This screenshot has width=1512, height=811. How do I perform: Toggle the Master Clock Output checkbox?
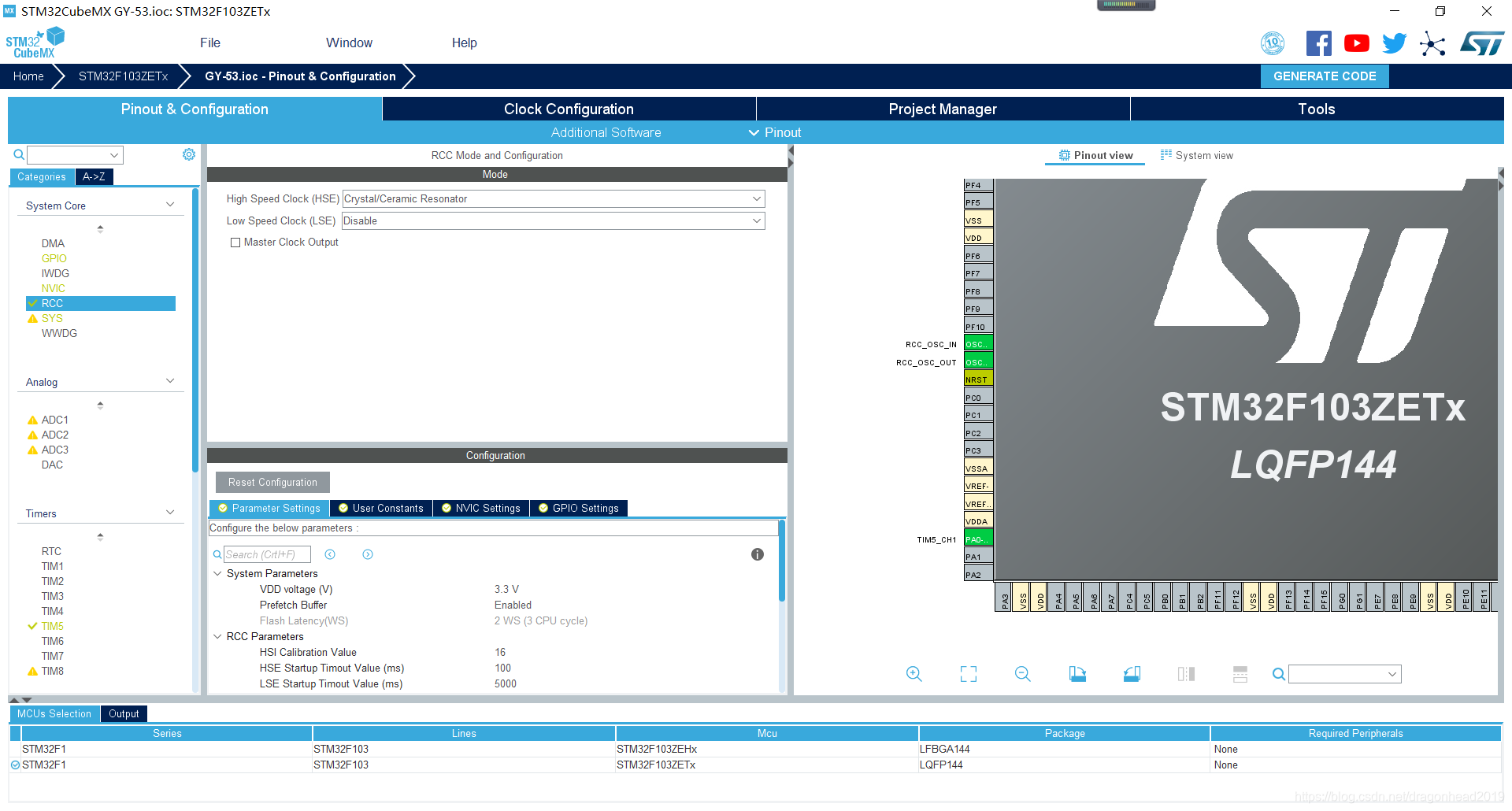coord(235,243)
